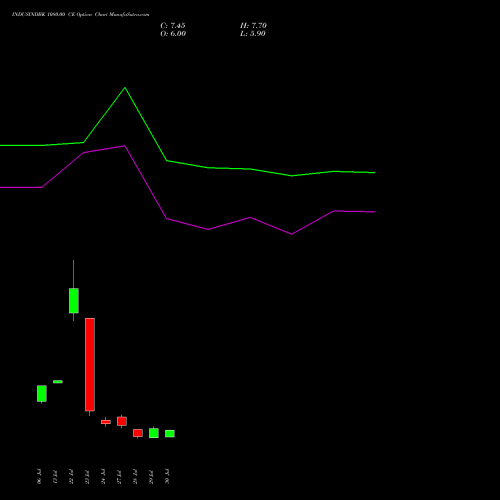Click the peak of the green indicator line

click(125, 88)
